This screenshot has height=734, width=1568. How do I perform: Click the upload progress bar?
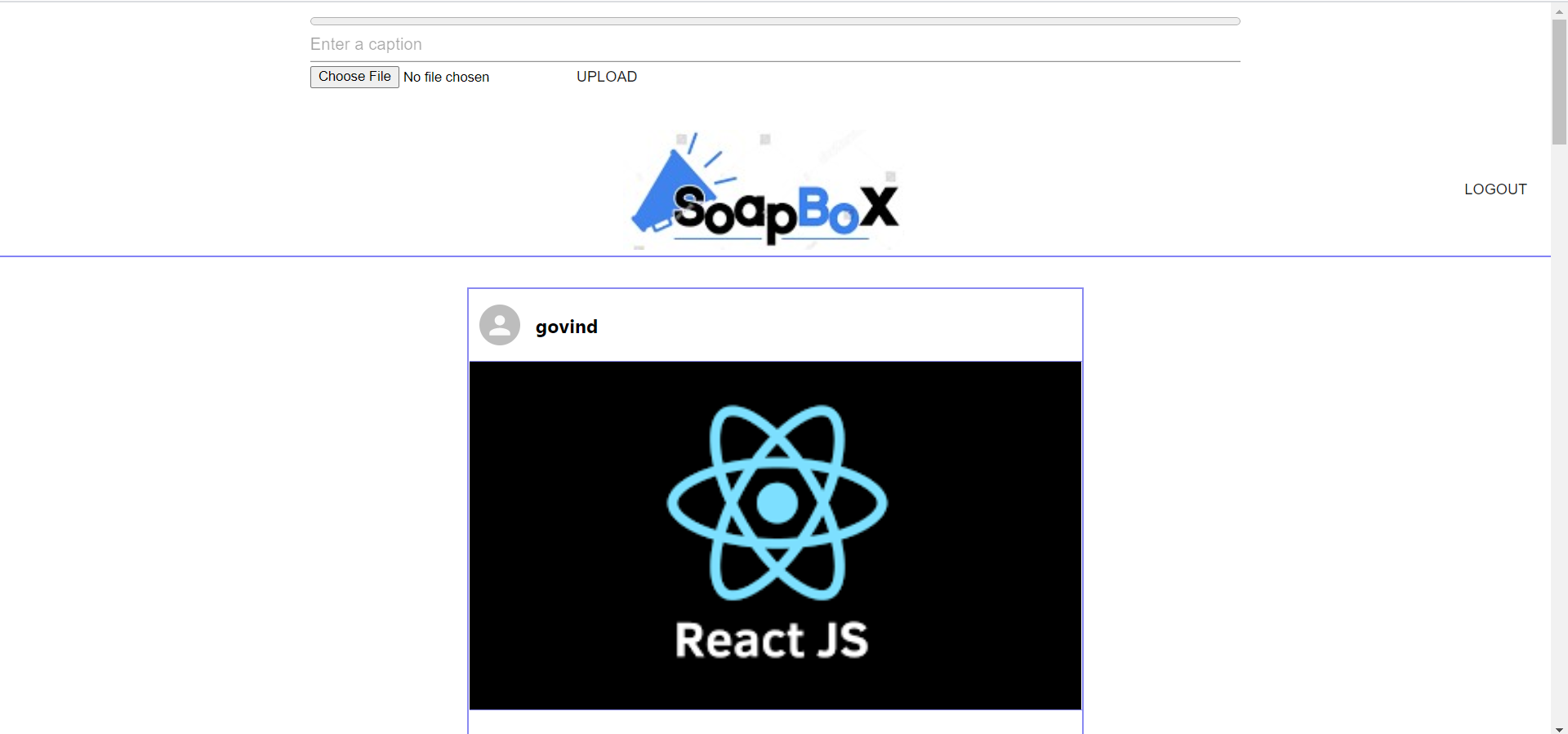[x=775, y=21]
